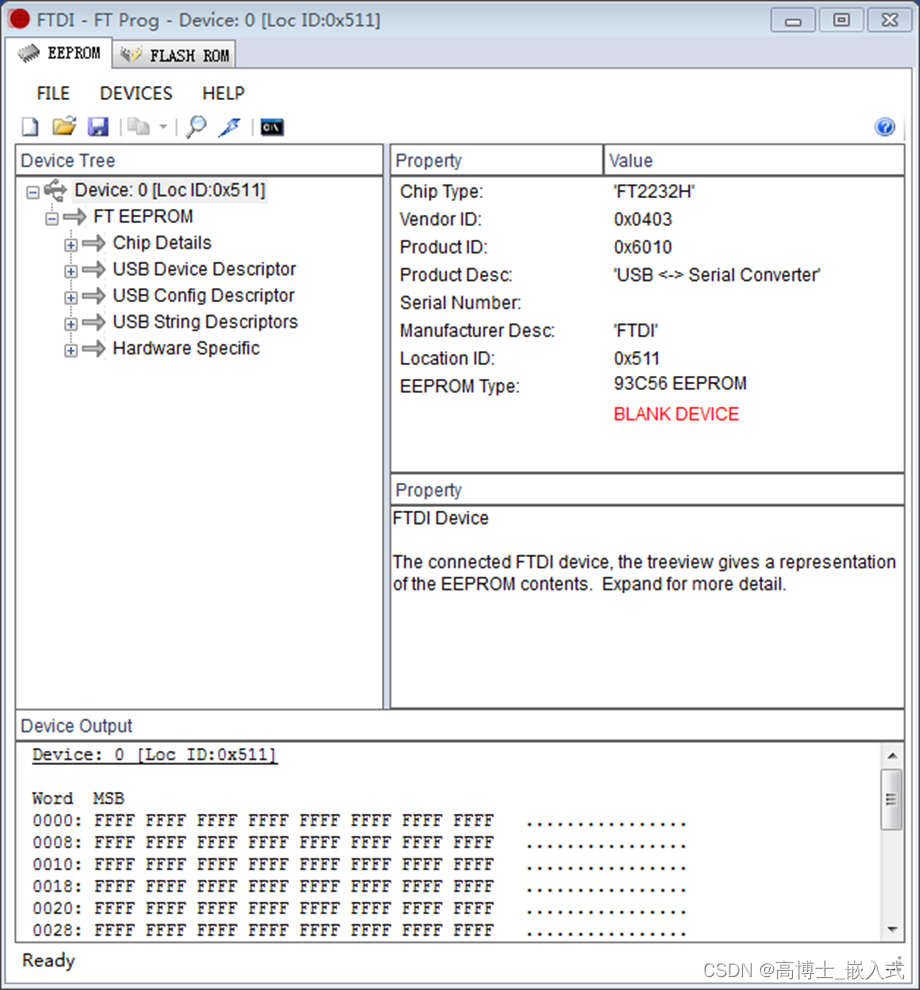Click the Manufacturer Desc value 'FTDI'
920x990 pixels.
coord(635,331)
